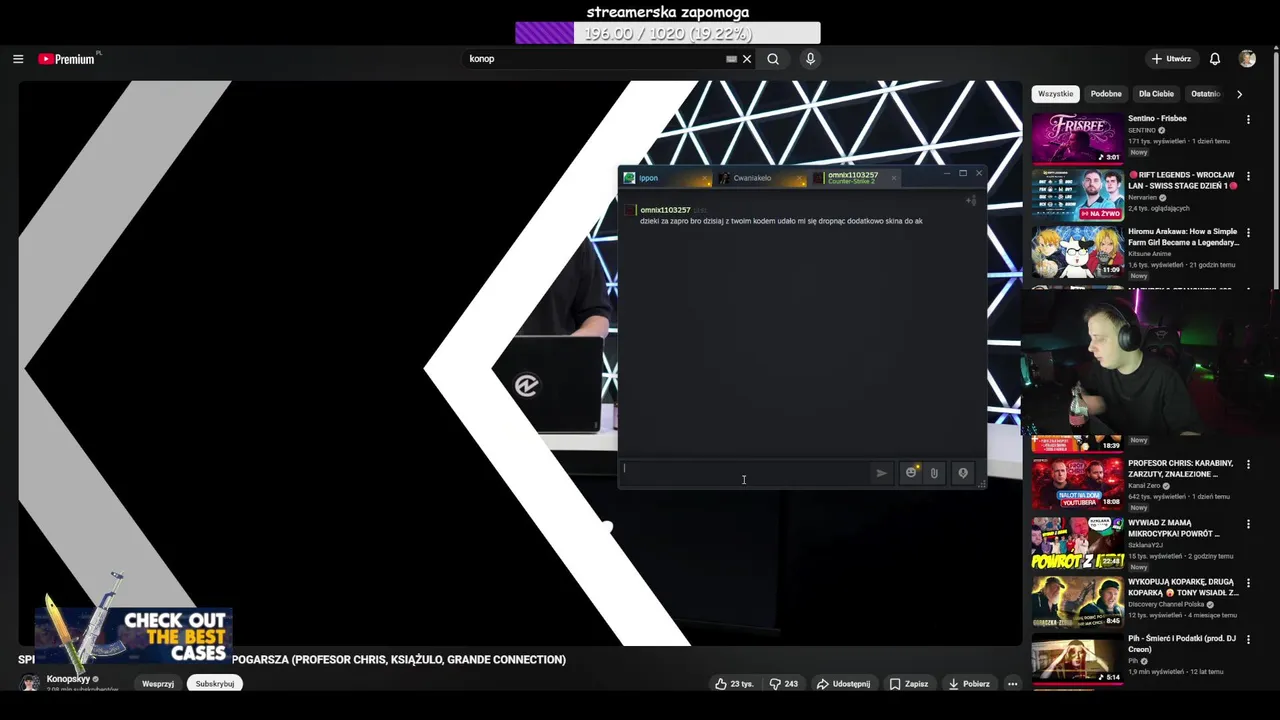Open the emoticon picker in chat
Screen dimensions: 1280x720
click(x=911, y=473)
